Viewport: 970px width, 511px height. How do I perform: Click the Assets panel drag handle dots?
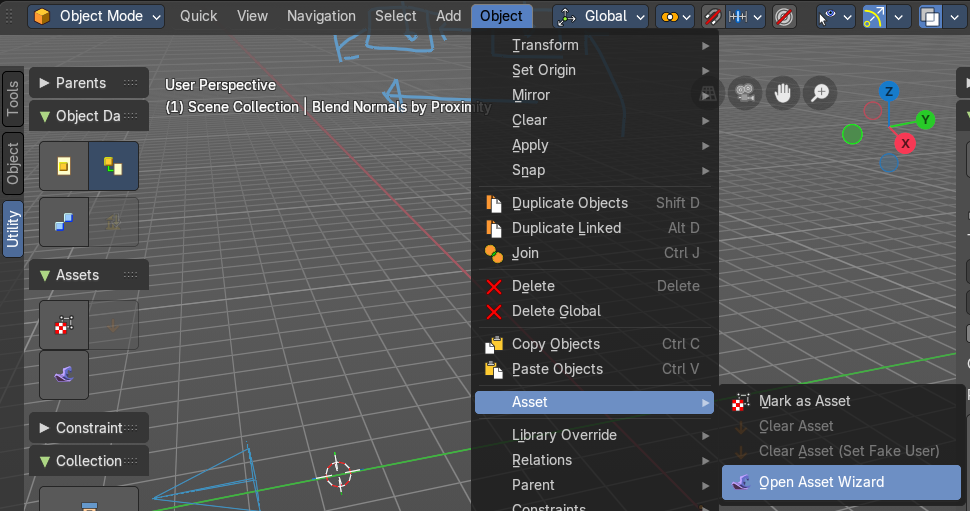click(131, 275)
